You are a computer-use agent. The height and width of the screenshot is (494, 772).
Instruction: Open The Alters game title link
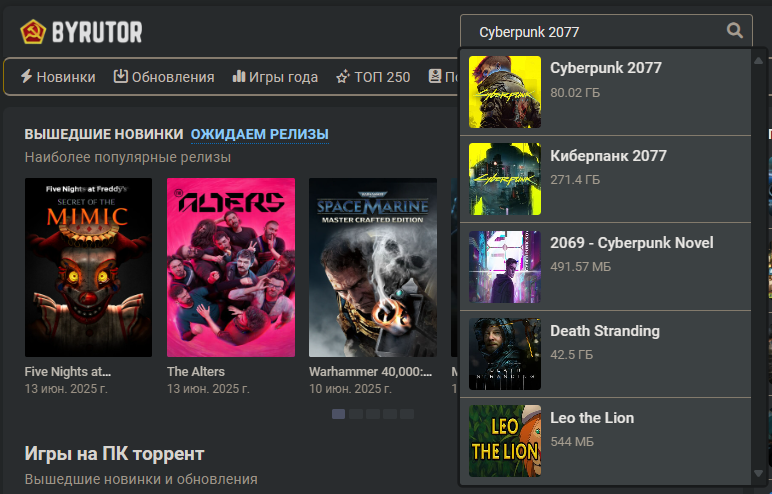click(x=195, y=371)
